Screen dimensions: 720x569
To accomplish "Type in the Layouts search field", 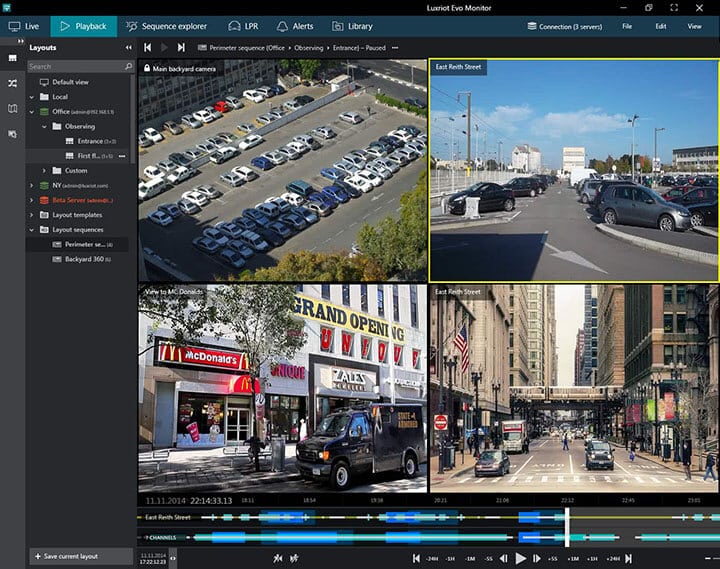I will pyautogui.click(x=72, y=66).
